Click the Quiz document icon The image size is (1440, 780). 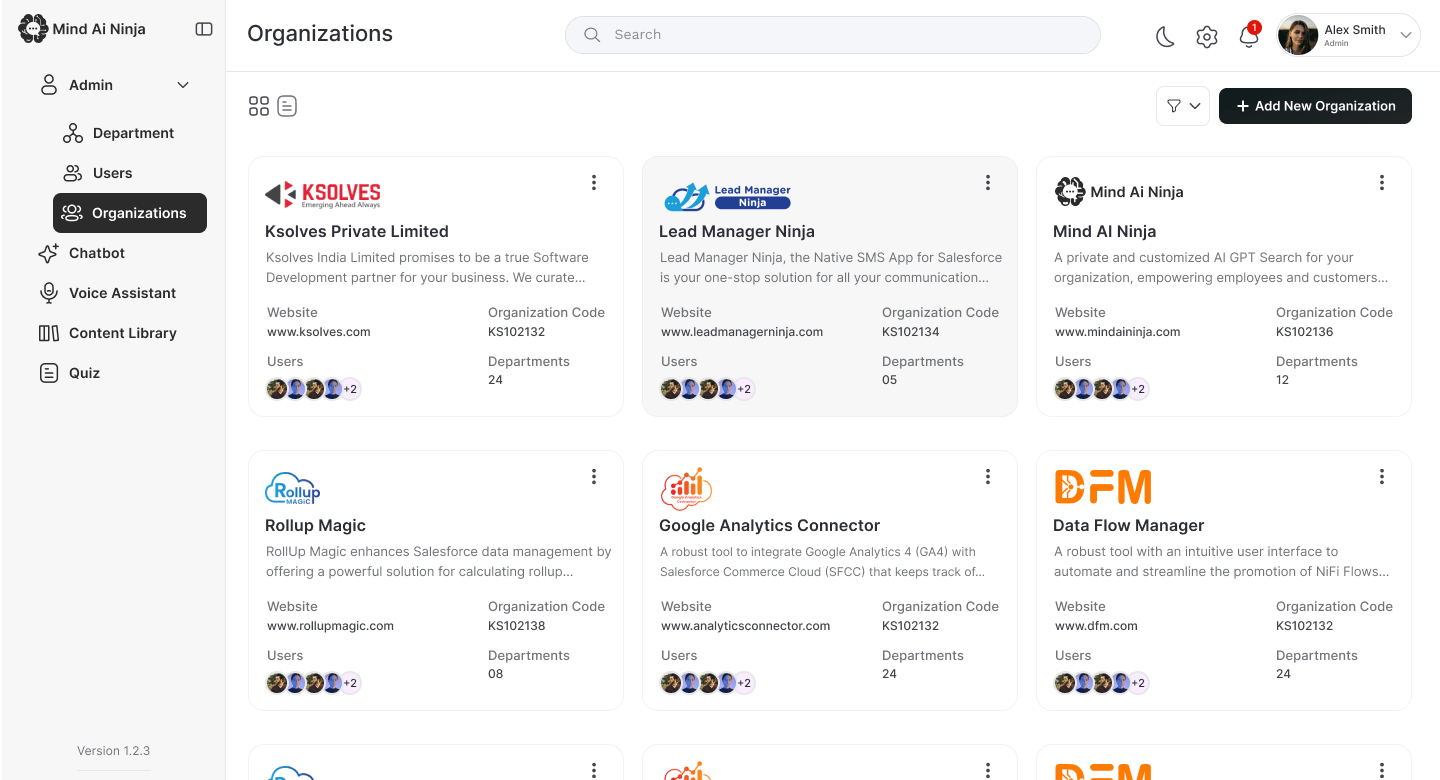pyautogui.click(x=48, y=373)
